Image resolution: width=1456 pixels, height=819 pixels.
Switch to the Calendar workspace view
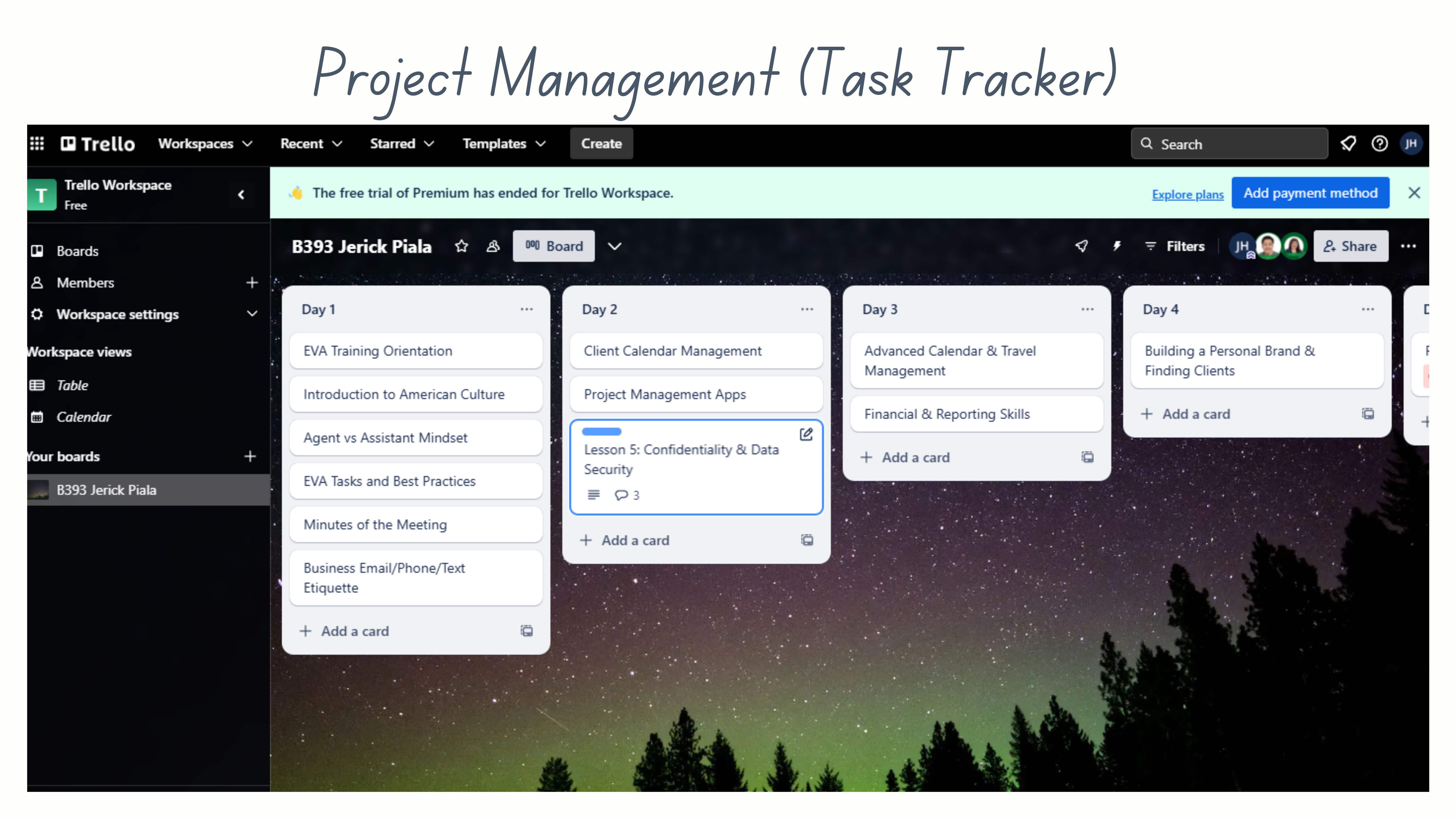point(84,417)
